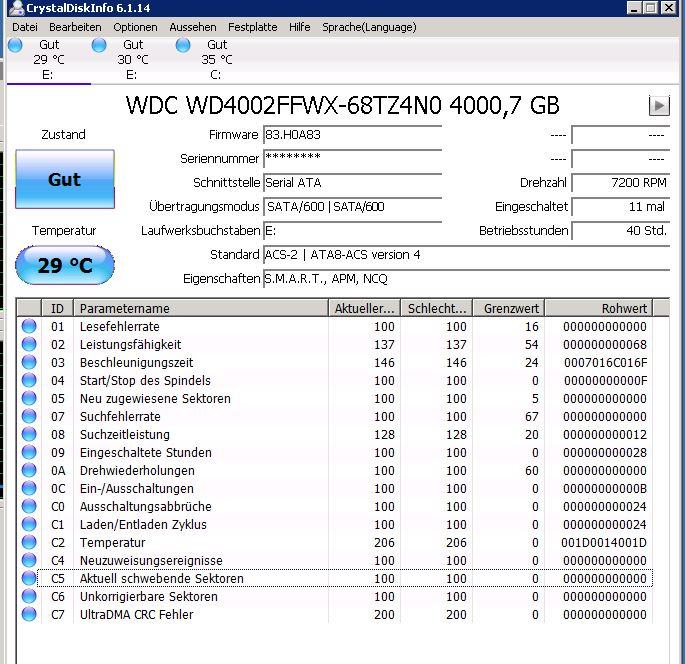The image size is (685, 664).
Task: Click status orb of 01 Lesefehlerrate row
Action: (x=29, y=326)
